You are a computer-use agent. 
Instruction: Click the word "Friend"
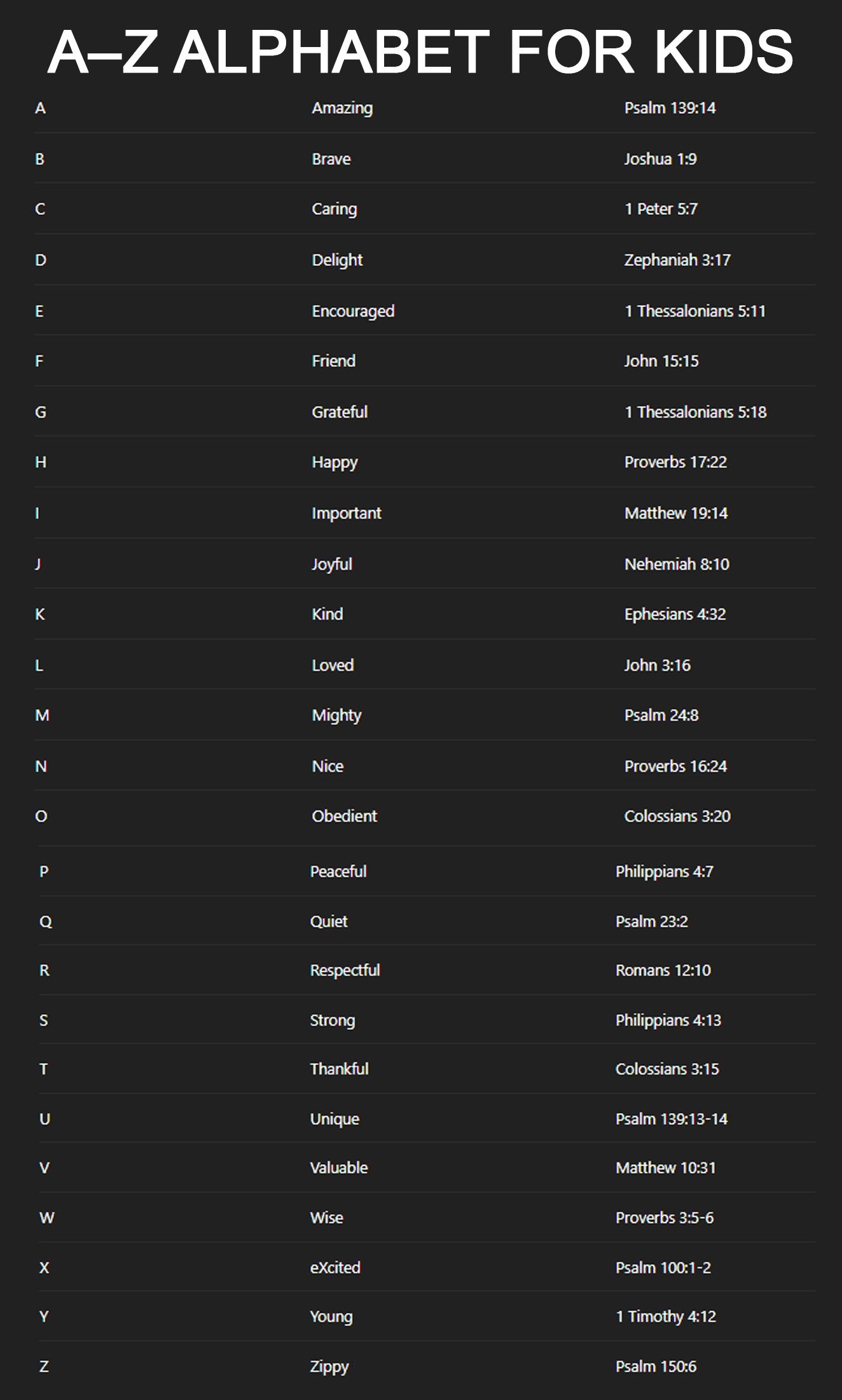tap(333, 361)
